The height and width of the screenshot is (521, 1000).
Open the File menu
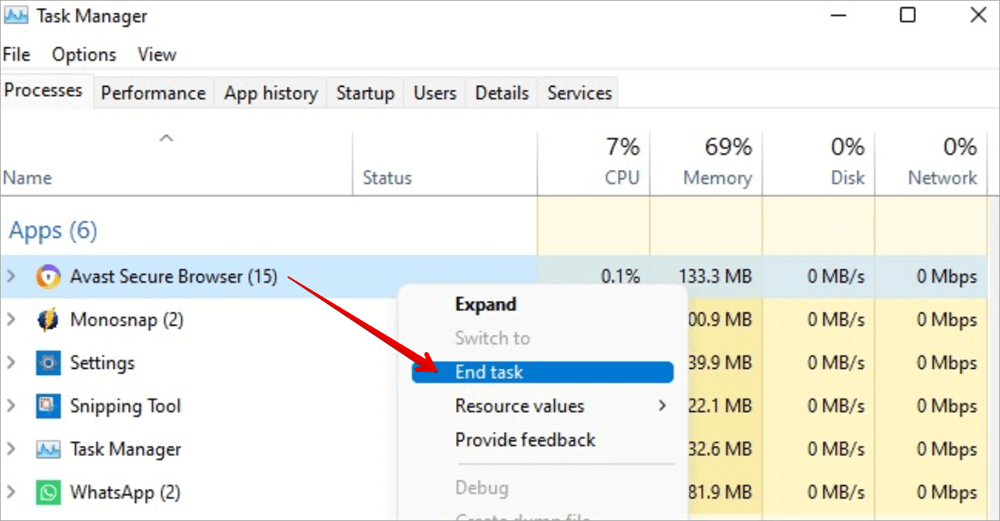17,55
